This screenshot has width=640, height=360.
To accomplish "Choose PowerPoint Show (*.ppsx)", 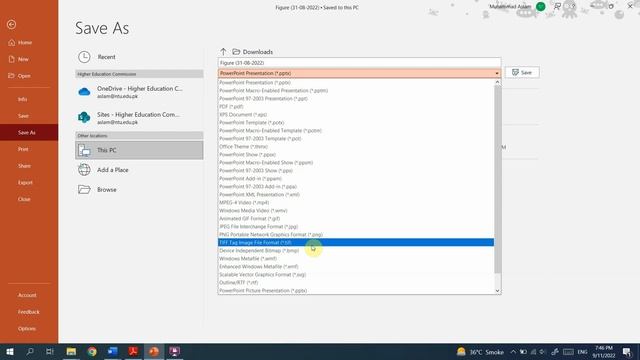I will coord(356,155).
